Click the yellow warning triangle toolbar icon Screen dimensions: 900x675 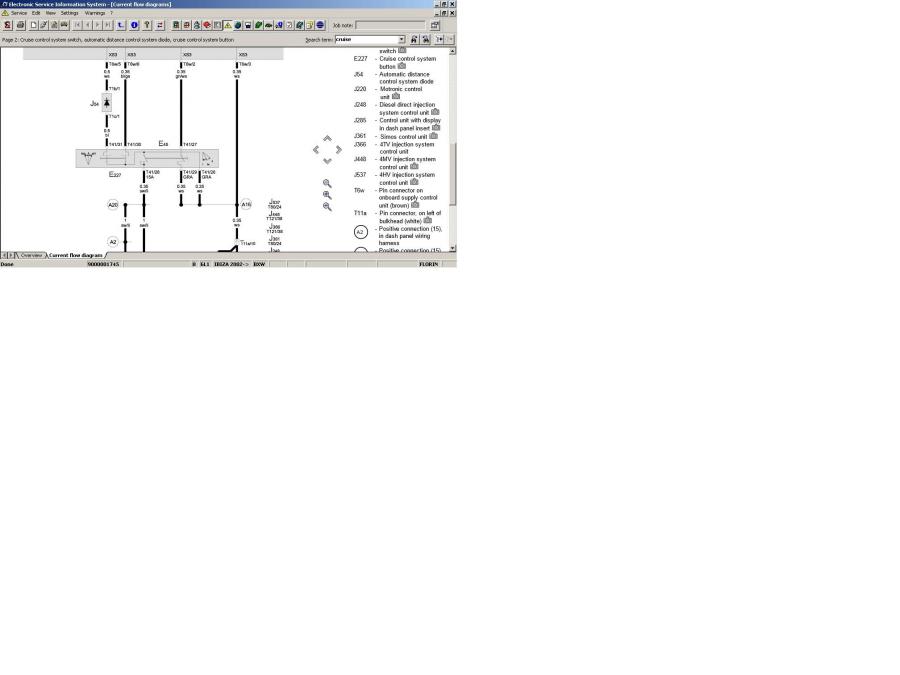(228, 25)
